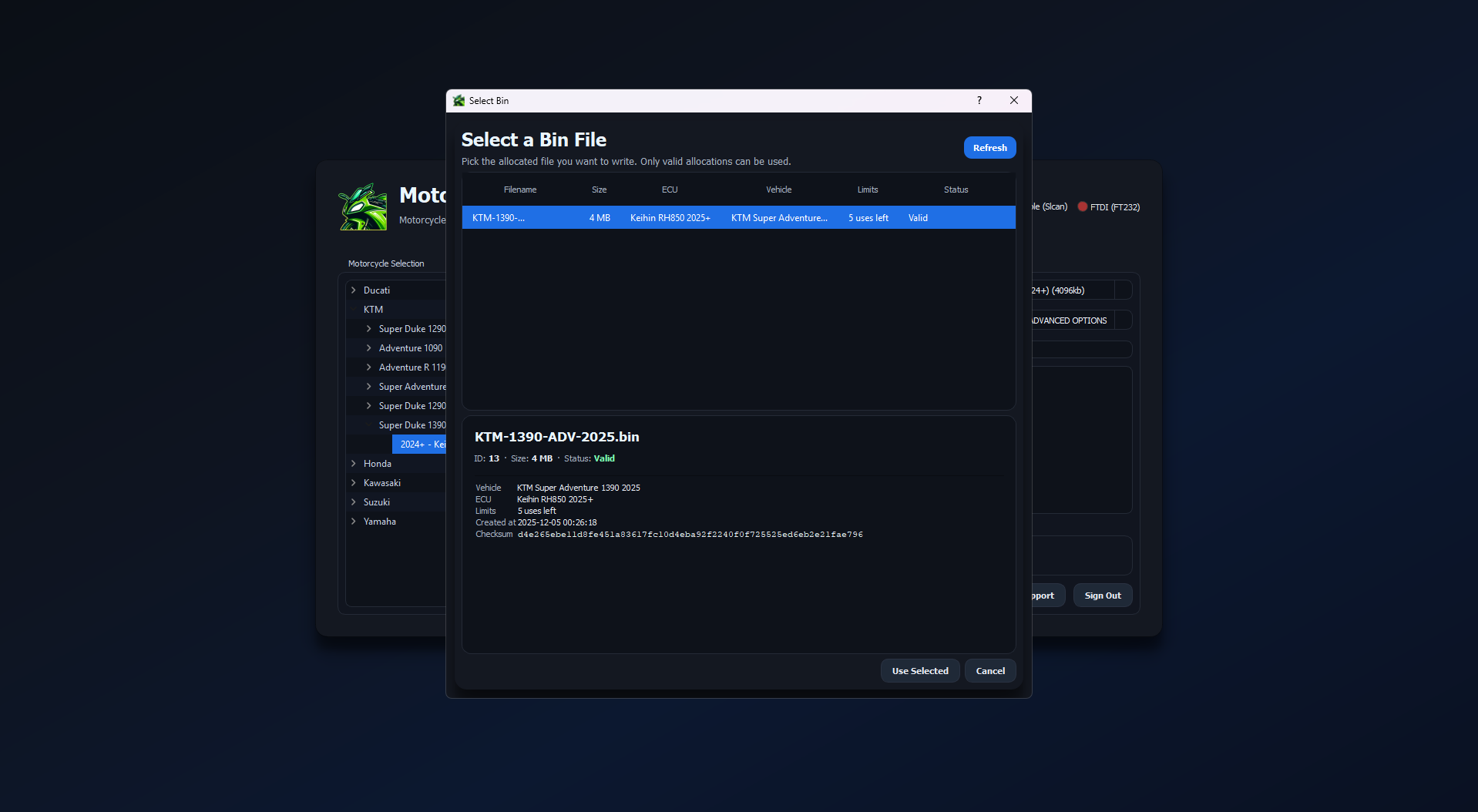This screenshot has height=812, width=1478.
Task: Expand the Adventure 1090 node
Action: coord(369,348)
